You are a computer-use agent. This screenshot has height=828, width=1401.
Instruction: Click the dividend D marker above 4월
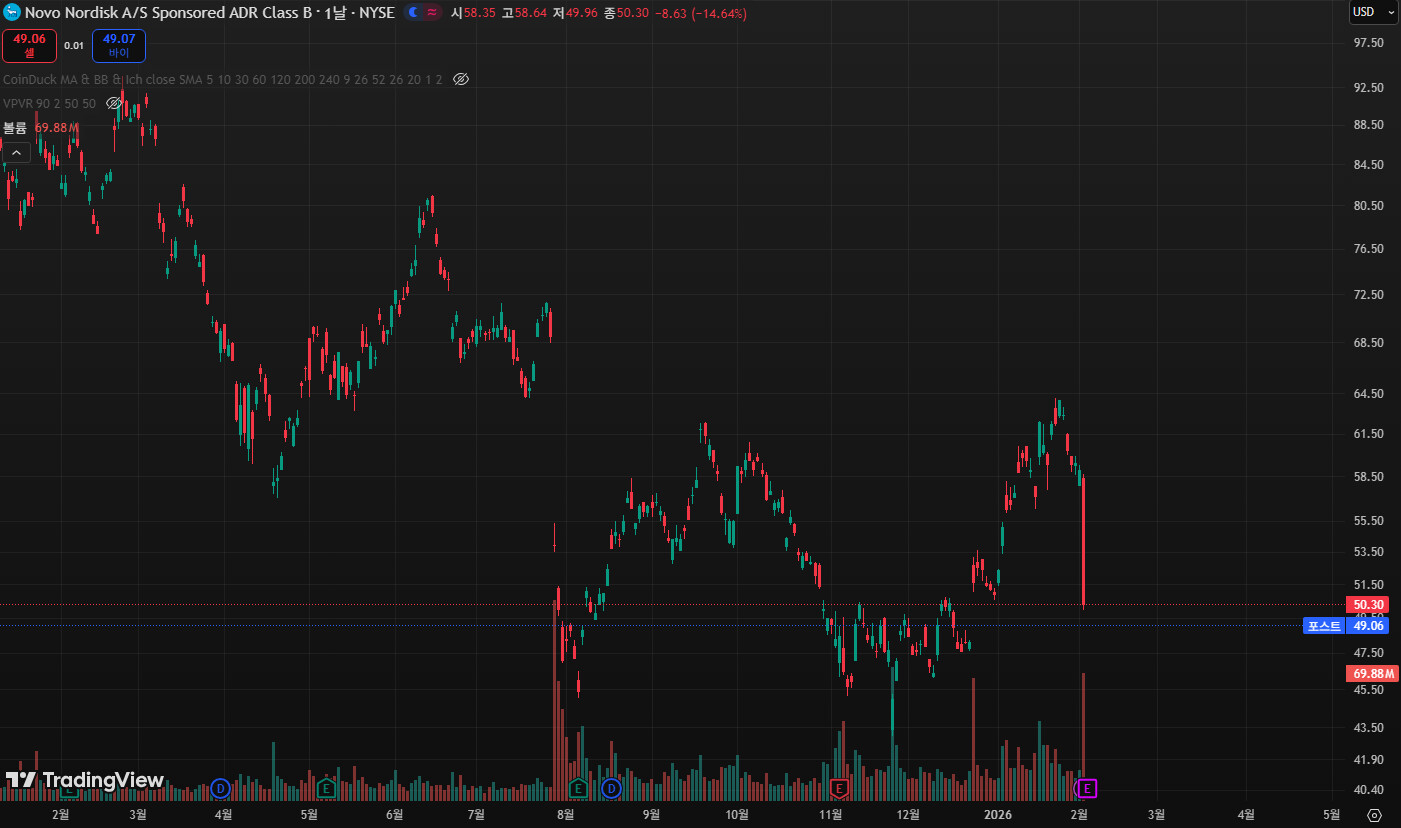[x=221, y=789]
